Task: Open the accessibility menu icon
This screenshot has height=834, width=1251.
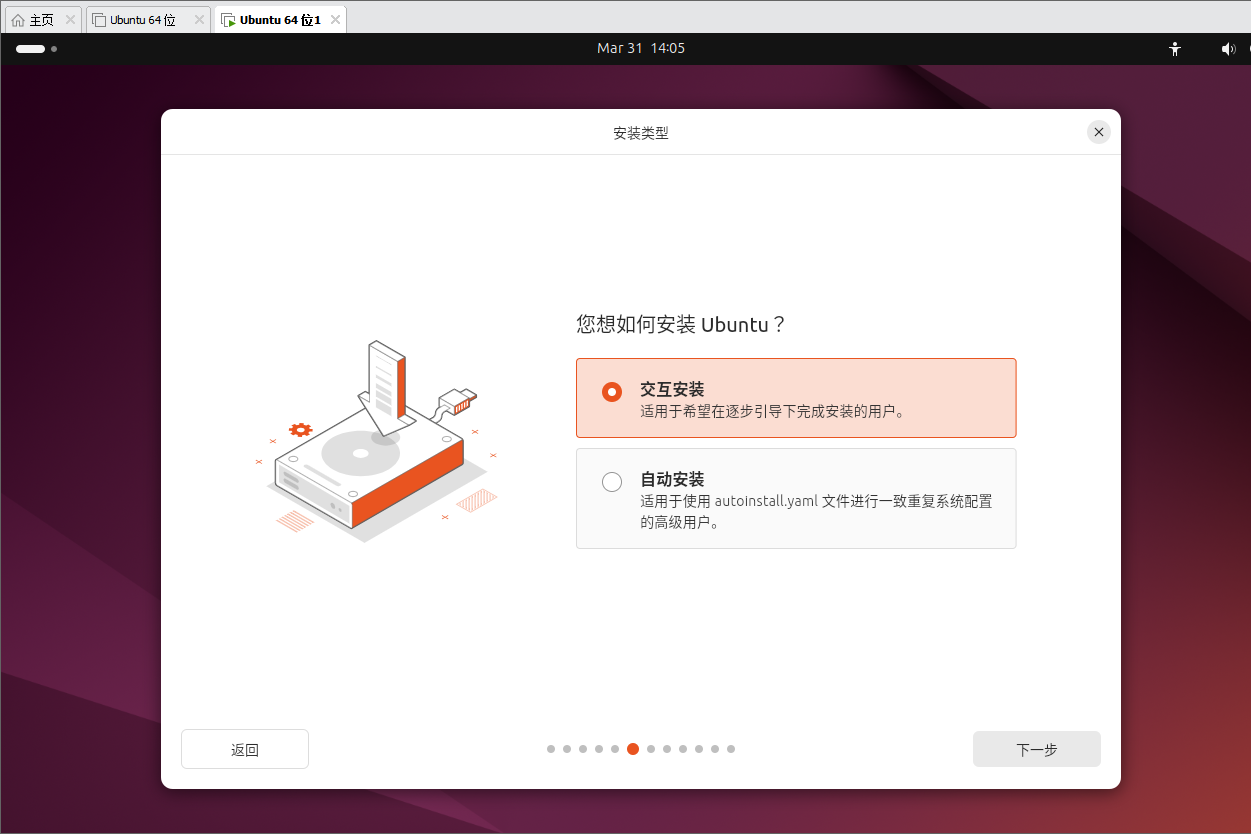Action: tap(1175, 48)
